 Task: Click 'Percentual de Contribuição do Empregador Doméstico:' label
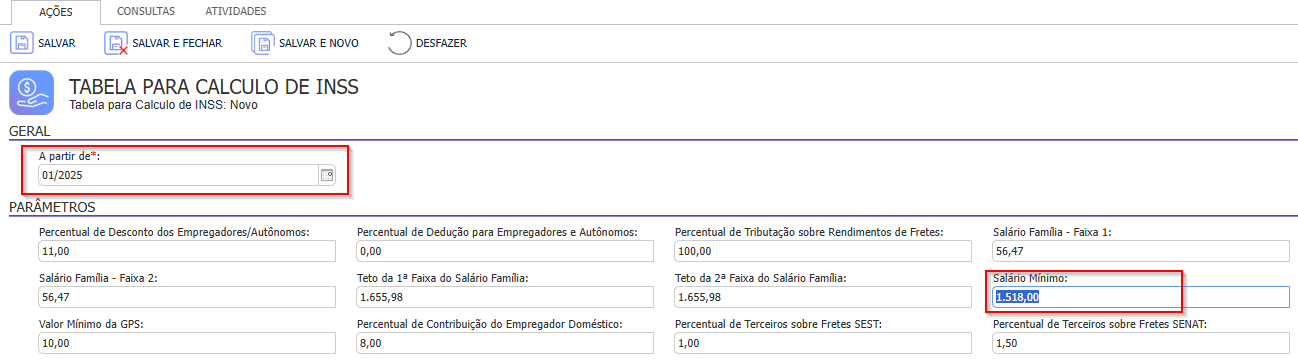(x=489, y=324)
